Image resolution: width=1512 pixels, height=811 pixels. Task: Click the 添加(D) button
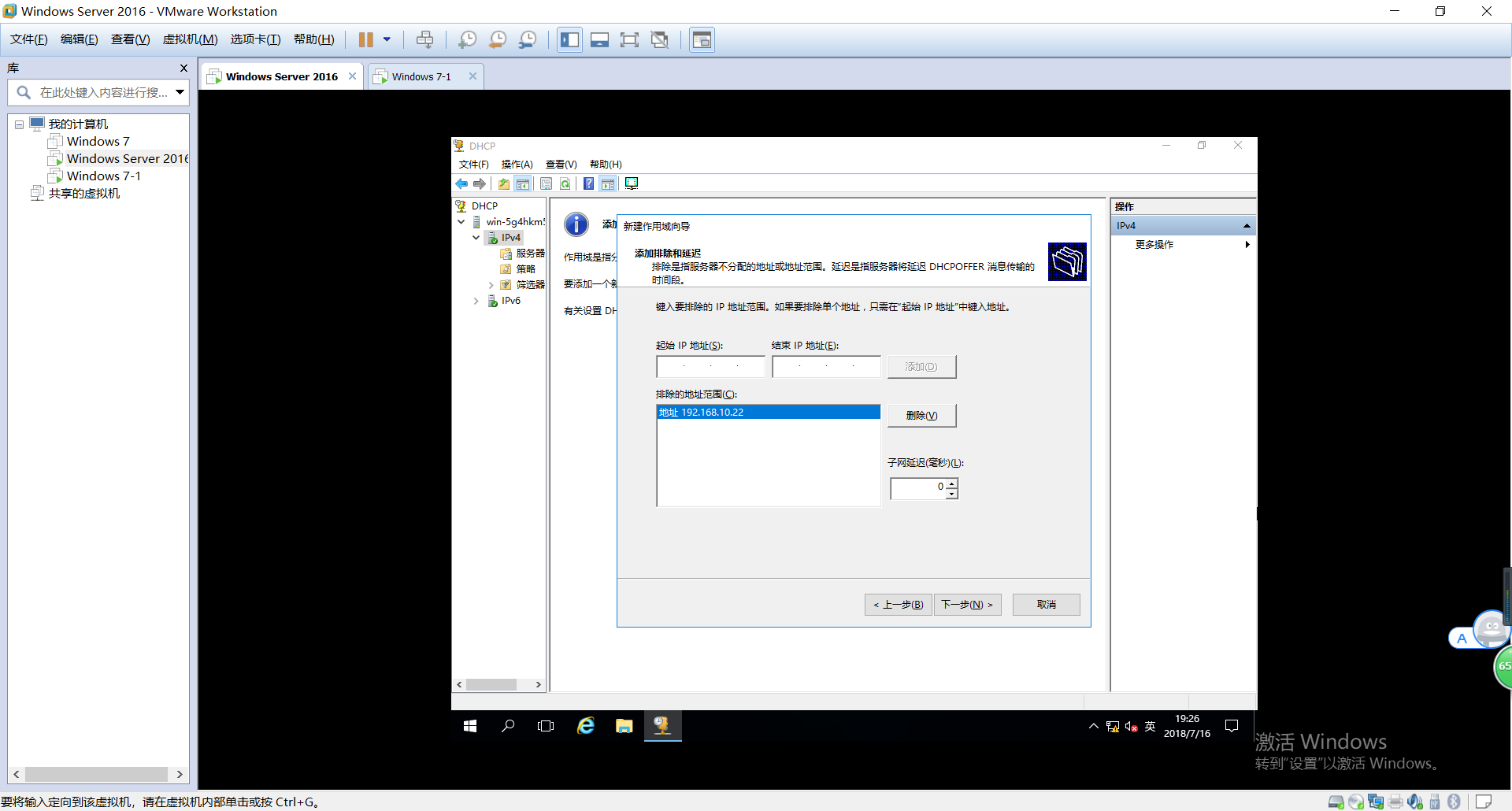pos(921,367)
